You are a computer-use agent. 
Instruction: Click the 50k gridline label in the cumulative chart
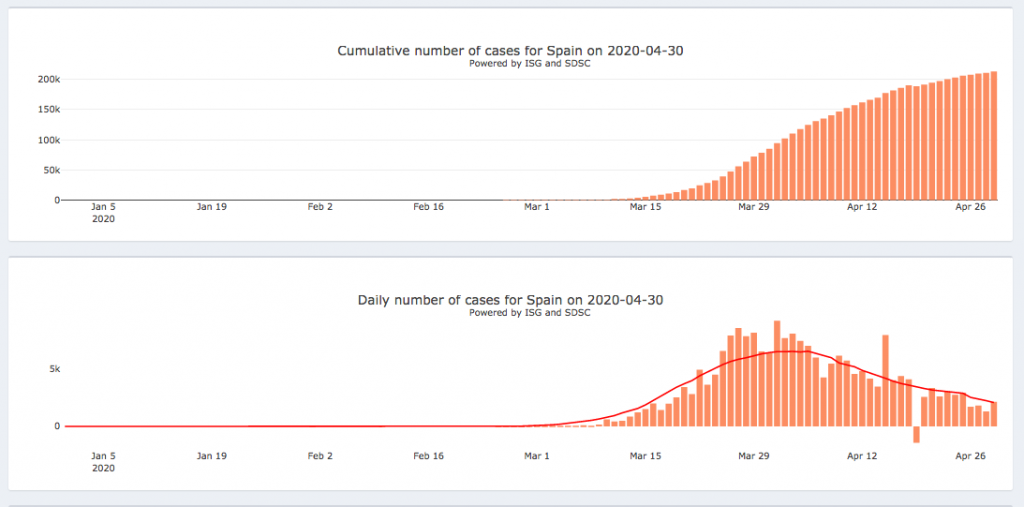point(51,170)
